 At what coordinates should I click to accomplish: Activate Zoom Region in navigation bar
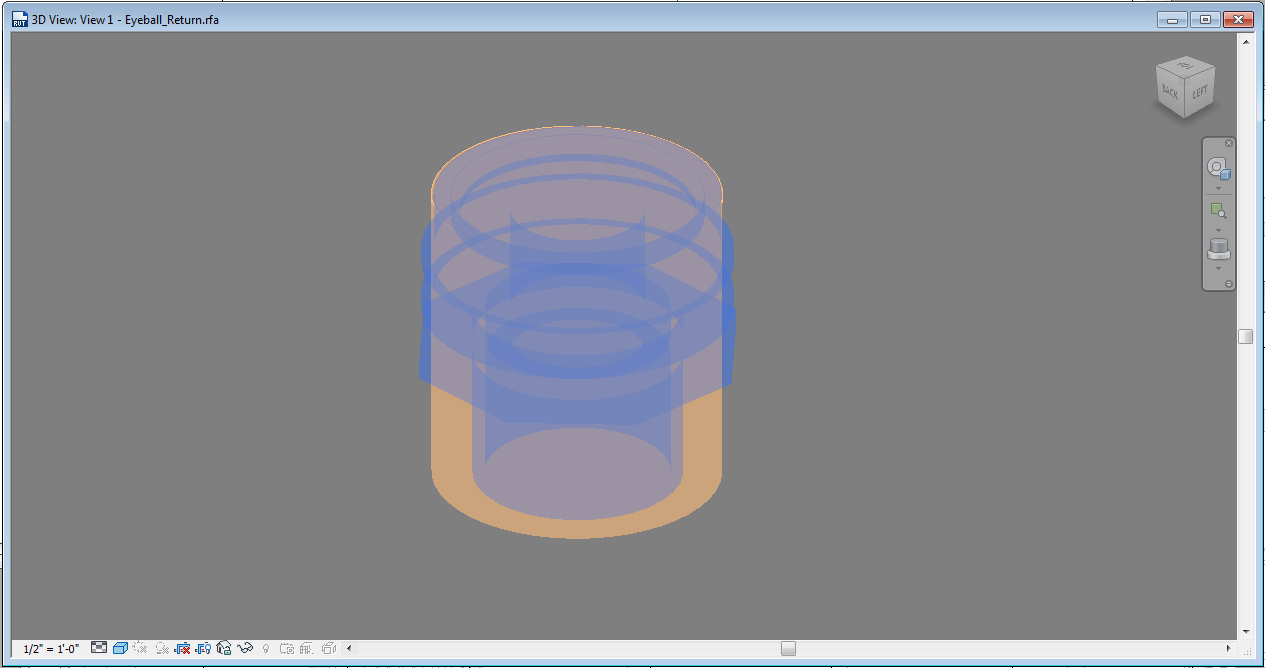click(x=1218, y=211)
